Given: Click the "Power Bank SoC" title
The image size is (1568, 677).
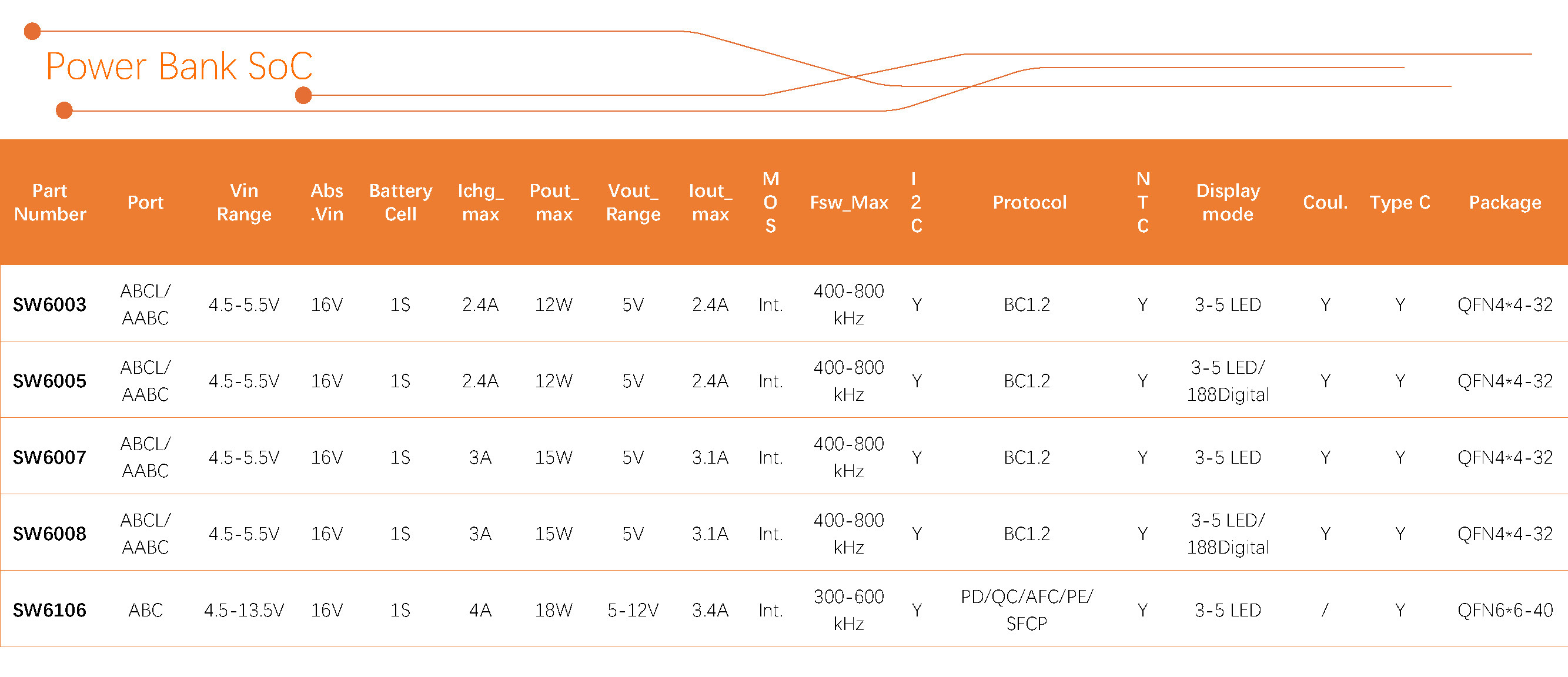Looking at the screenshot, I should tap(179, 66).
